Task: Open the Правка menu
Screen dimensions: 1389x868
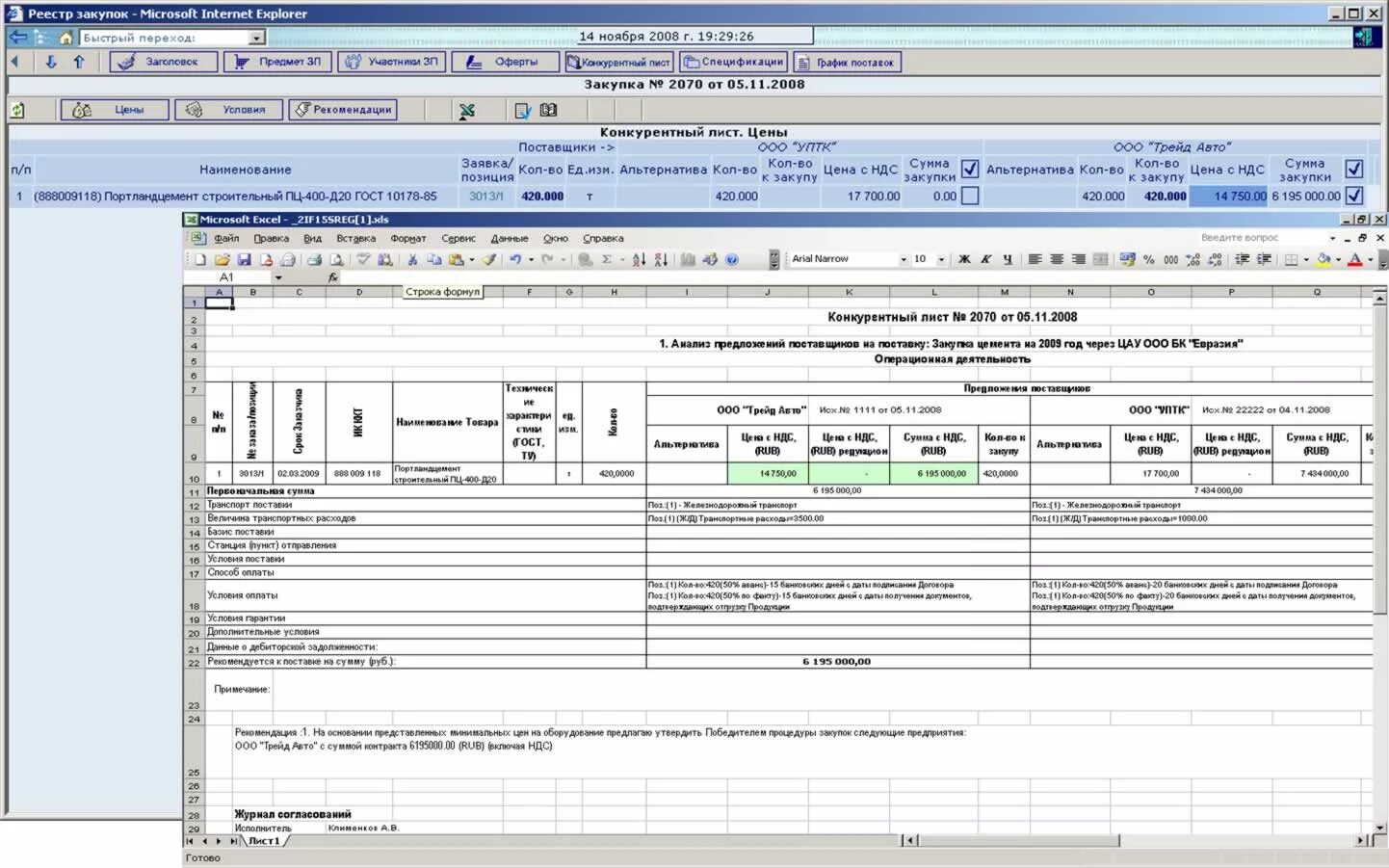Action: [x=272, y=238]
